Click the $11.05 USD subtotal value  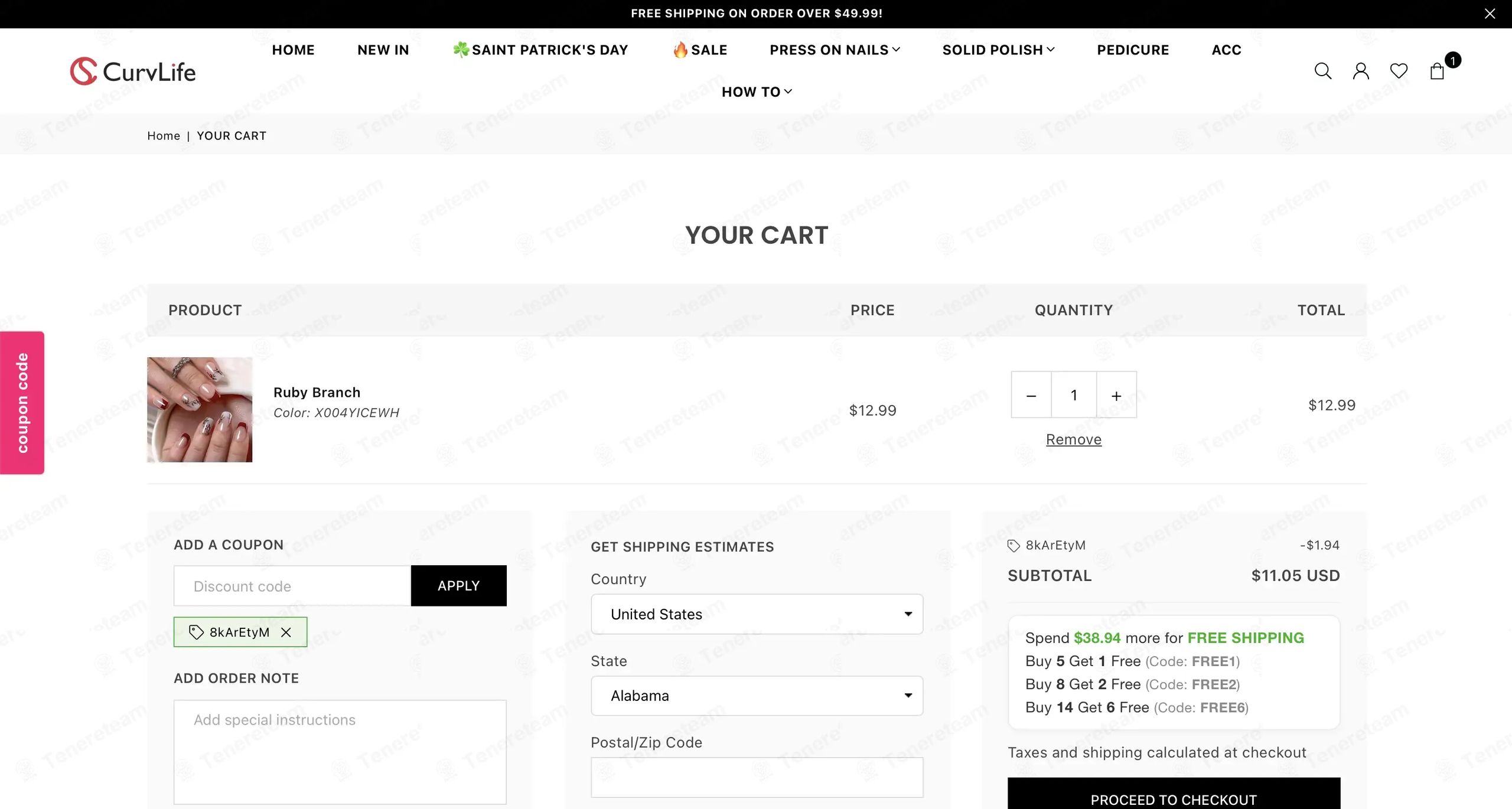tap(1295, 576)
